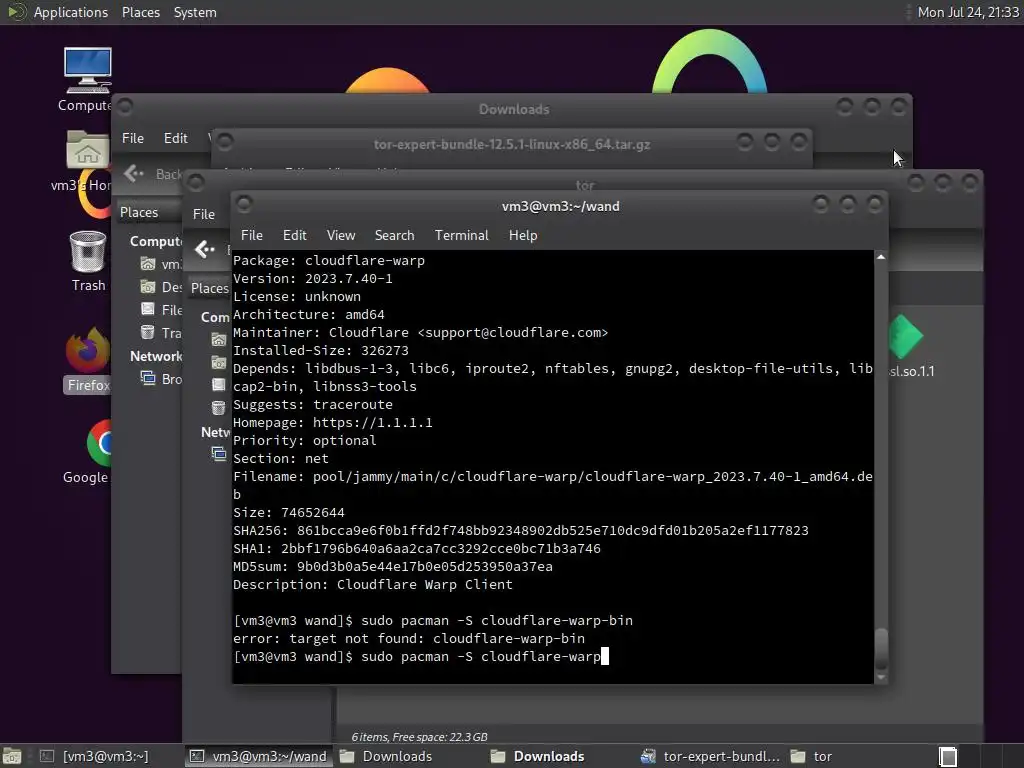Click the vm3 home icon in Downloads sidebar
The image size is (1024, 768).
click(148, 264)
